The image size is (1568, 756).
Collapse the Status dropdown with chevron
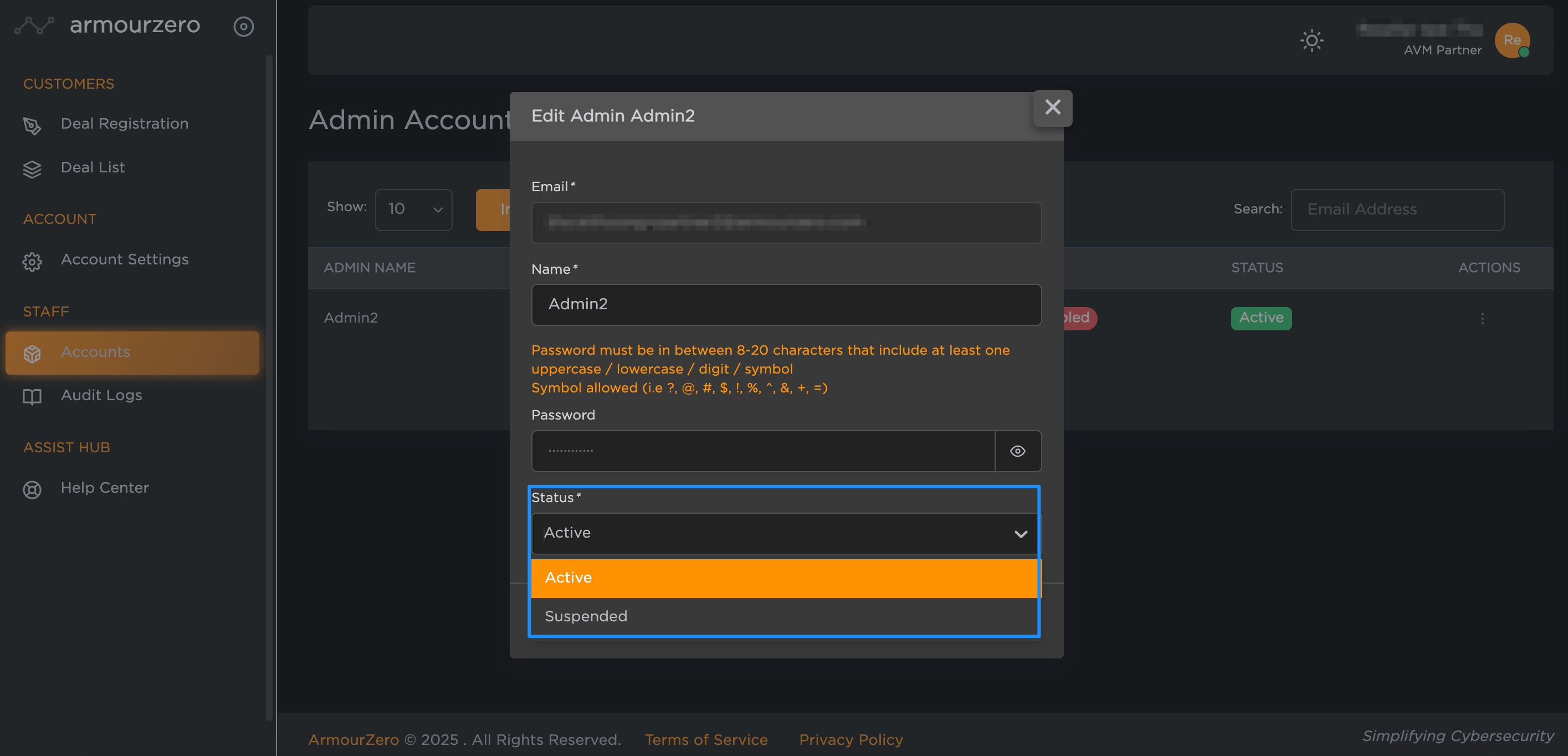1020,534
